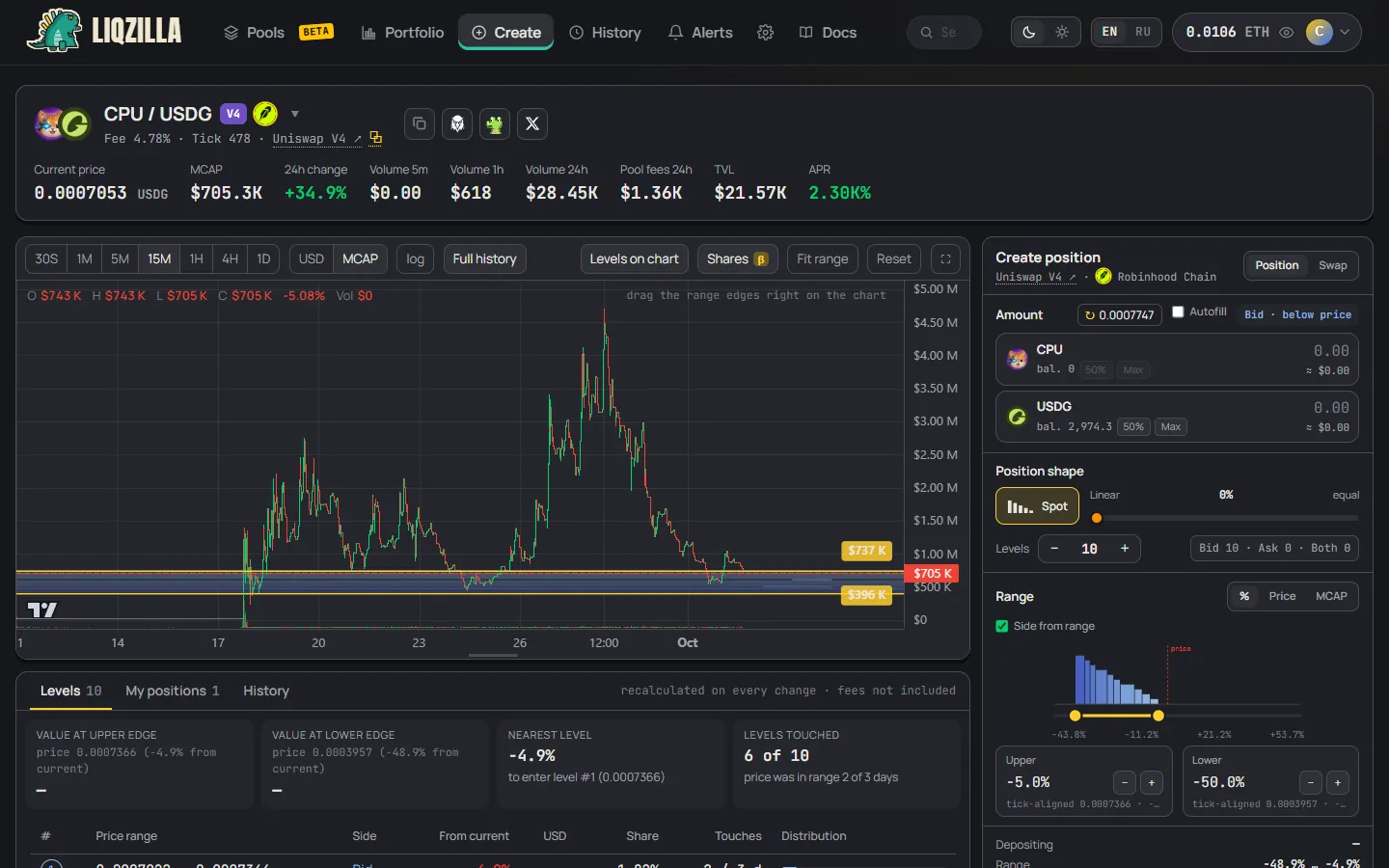The image size is (1389, 868).
Task: Click the Shares button
Action: (x=737, y=258)
